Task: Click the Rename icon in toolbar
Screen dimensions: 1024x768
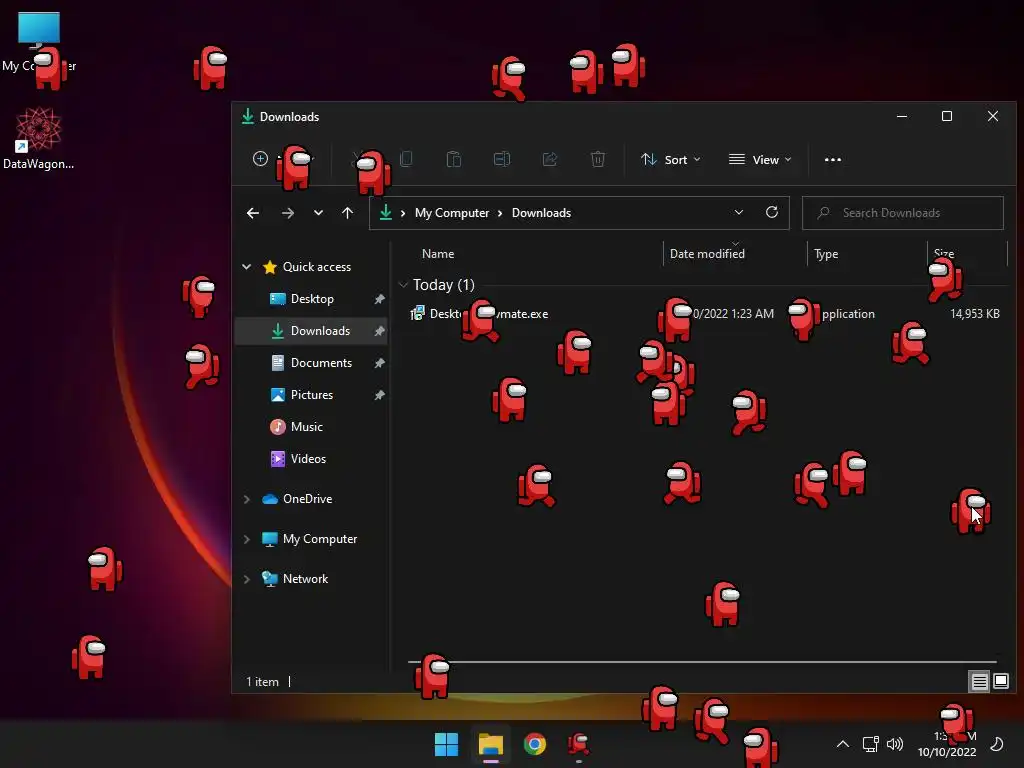Action: pos(502,159)
